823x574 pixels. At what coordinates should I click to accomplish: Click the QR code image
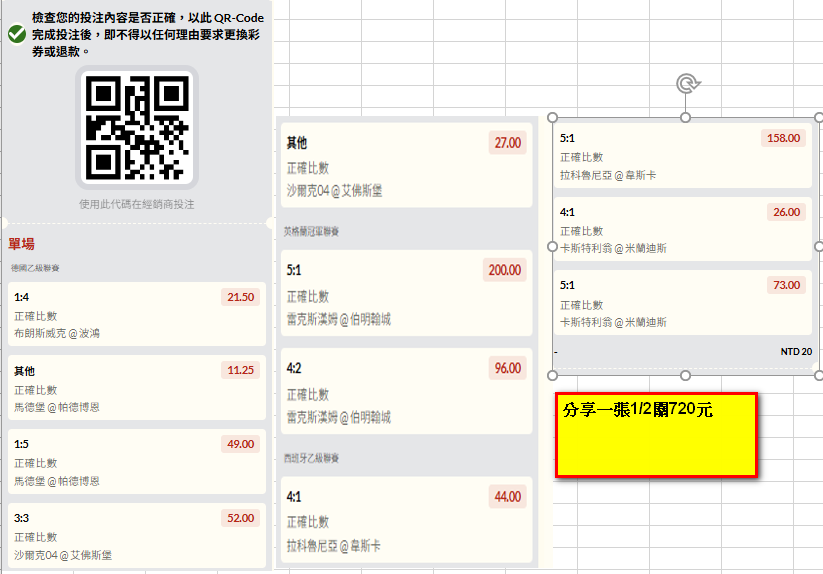(137, 127)
